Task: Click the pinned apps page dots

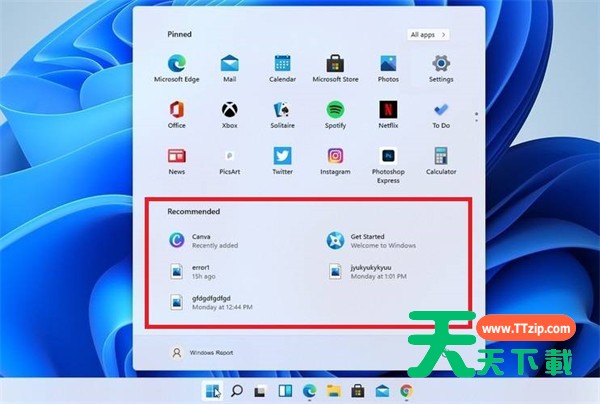Action: coord(476,117)
